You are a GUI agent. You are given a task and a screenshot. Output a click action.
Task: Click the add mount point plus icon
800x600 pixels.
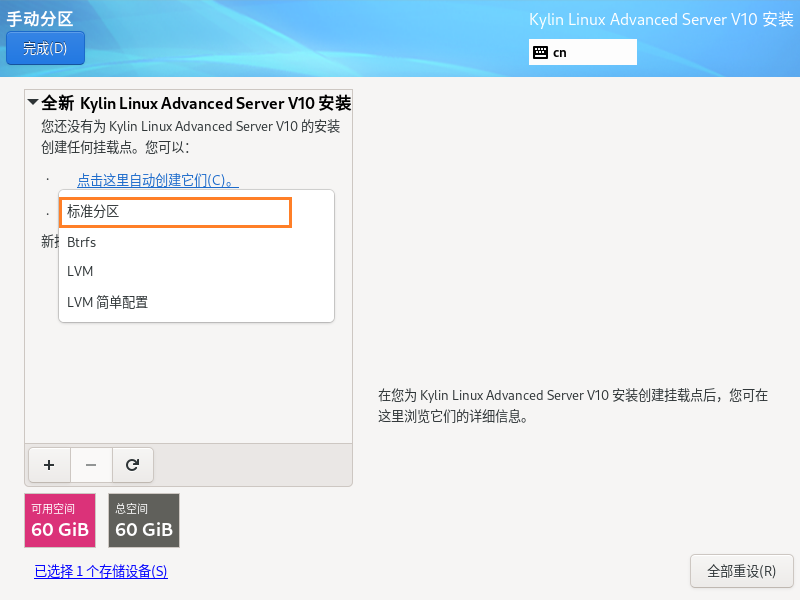(x=49, y=465)
